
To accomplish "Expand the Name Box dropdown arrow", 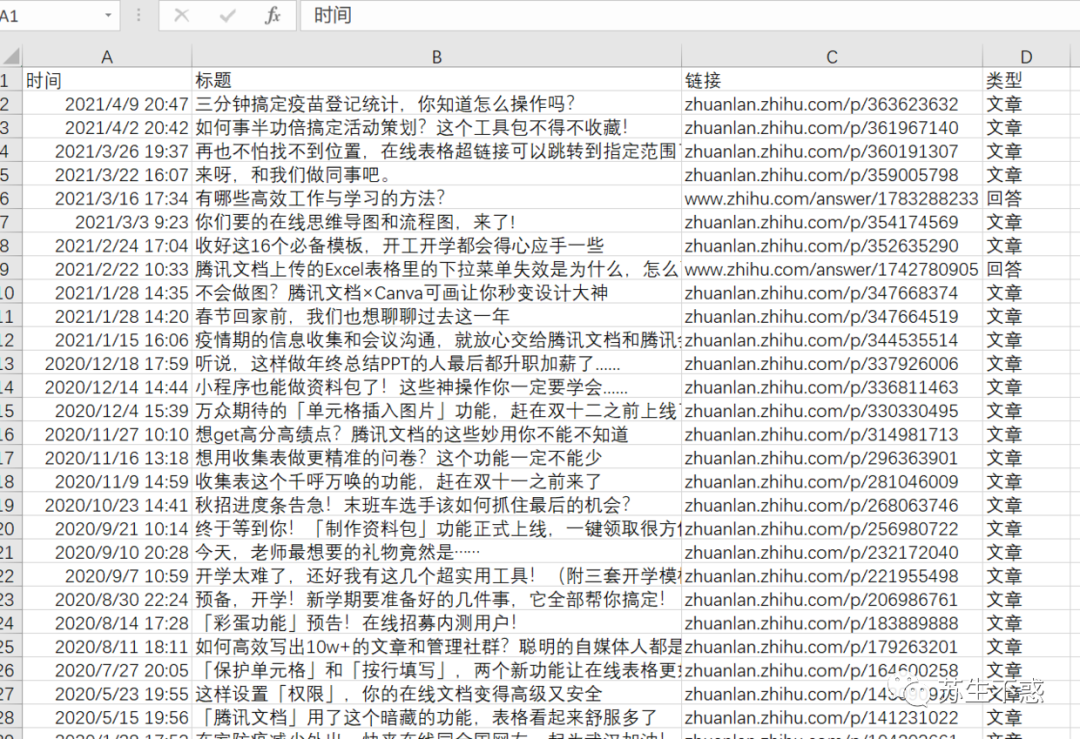I will coord(108,15).
